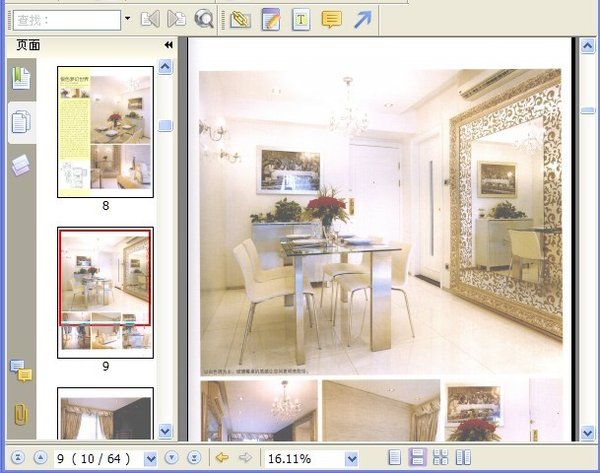Viewport: 600px width, 473px height.
Task: Expand the page number dropdown
Action: click(x=151, y=458)
